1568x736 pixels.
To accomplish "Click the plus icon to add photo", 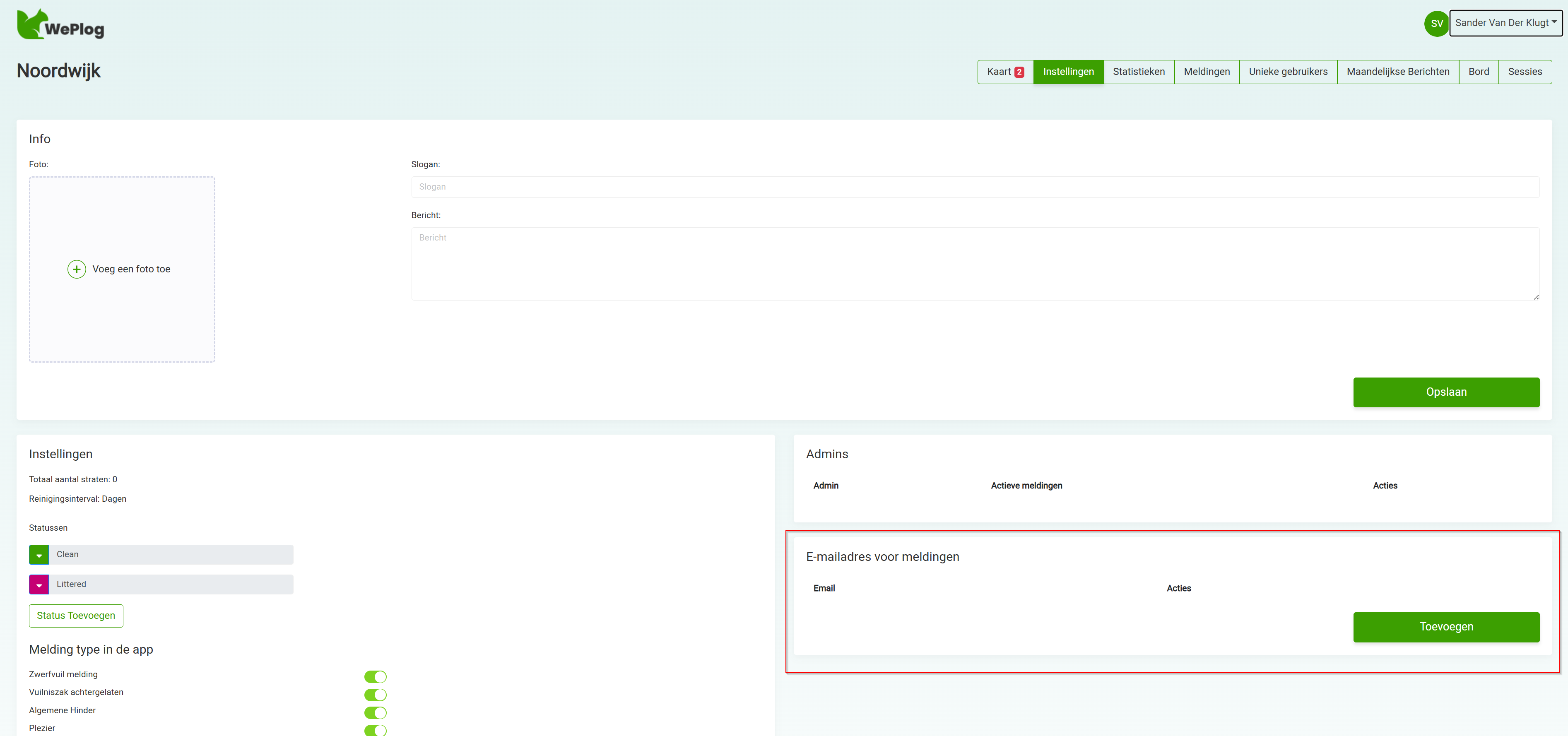I will coord(77,269).
